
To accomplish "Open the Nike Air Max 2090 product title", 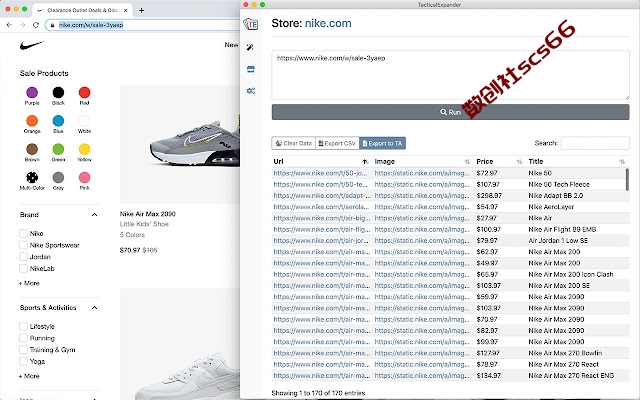I will click(x=148, y=214).
